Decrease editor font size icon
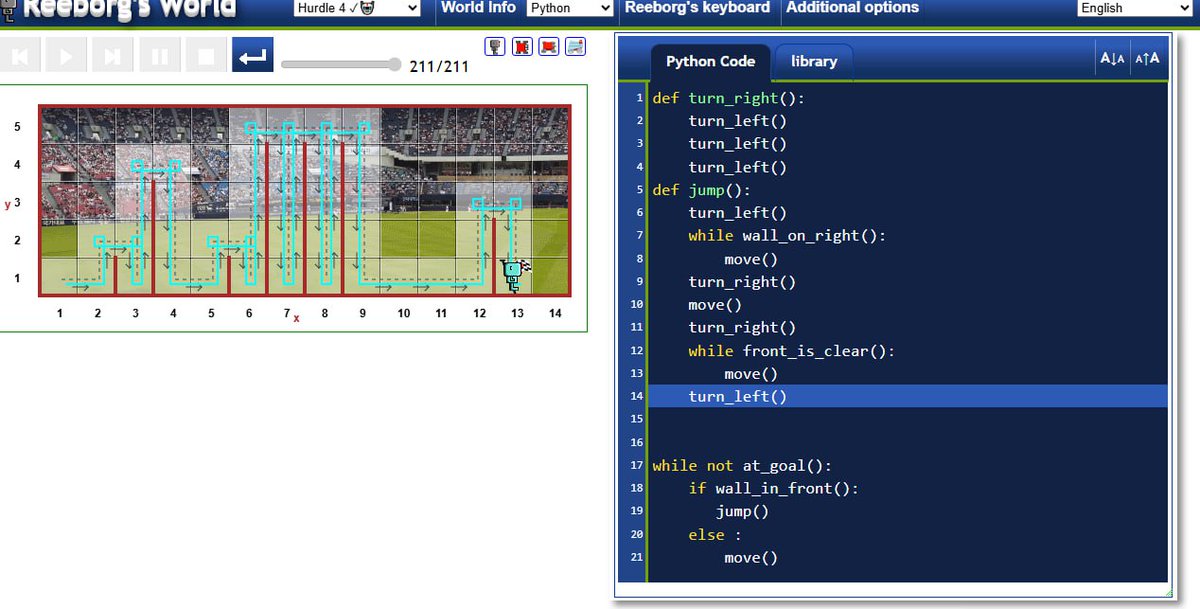 (x=1112, y=58)
